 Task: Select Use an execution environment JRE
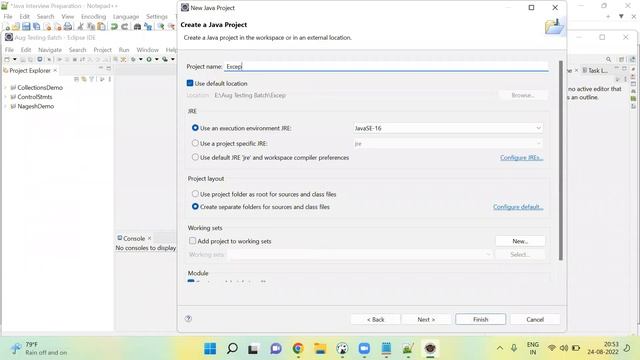tap(195, 128)
